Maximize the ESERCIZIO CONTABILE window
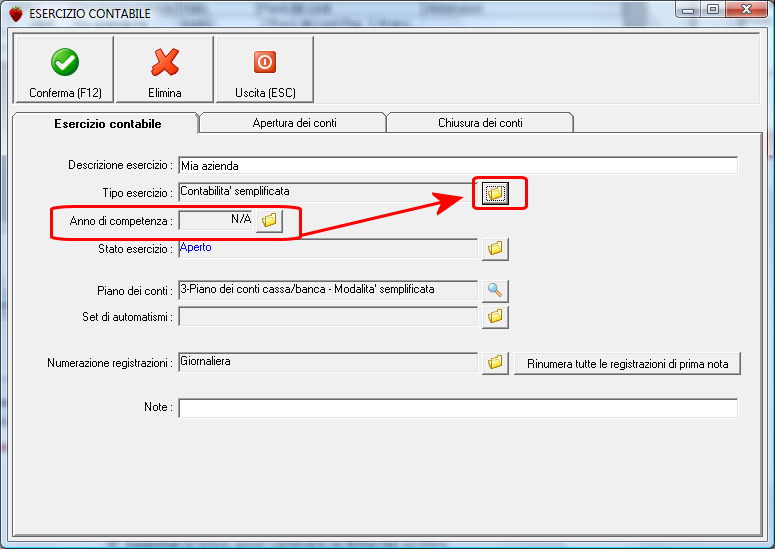 point(712,10)
